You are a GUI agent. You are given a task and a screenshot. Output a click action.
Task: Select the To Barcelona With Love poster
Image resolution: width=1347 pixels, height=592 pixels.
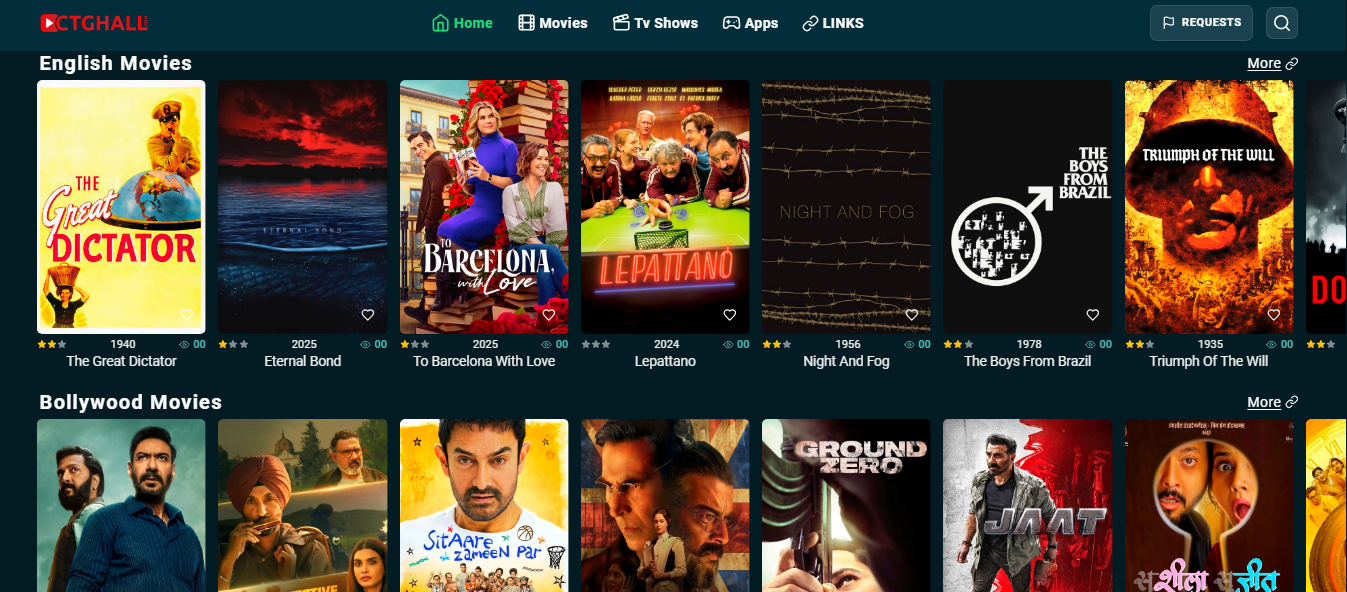pyautogui.click(x=484, y=206)
